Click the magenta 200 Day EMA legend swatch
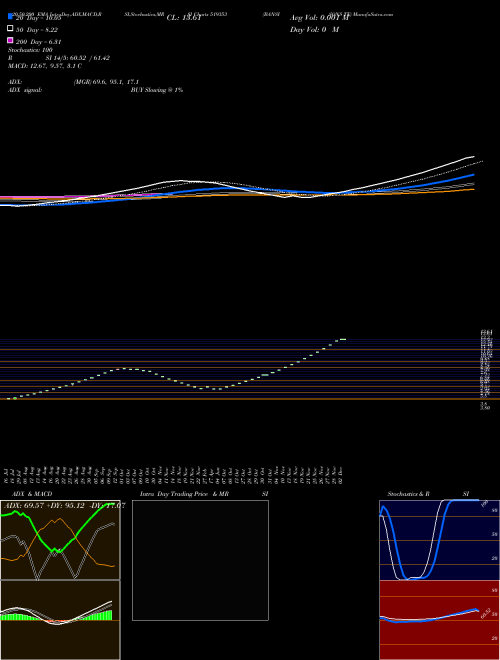Image resolution: width=500 pixels, height=660 pixels. pos(10,40)
